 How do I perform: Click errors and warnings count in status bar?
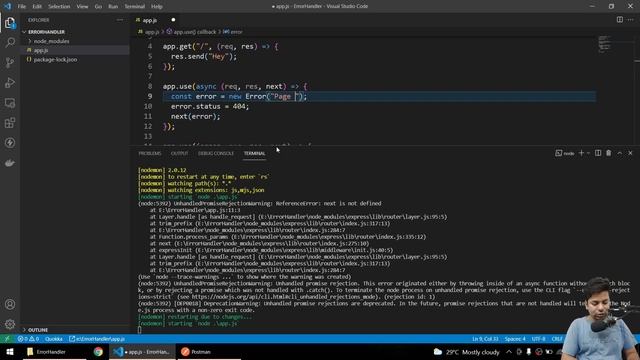(x=28, y=339)
